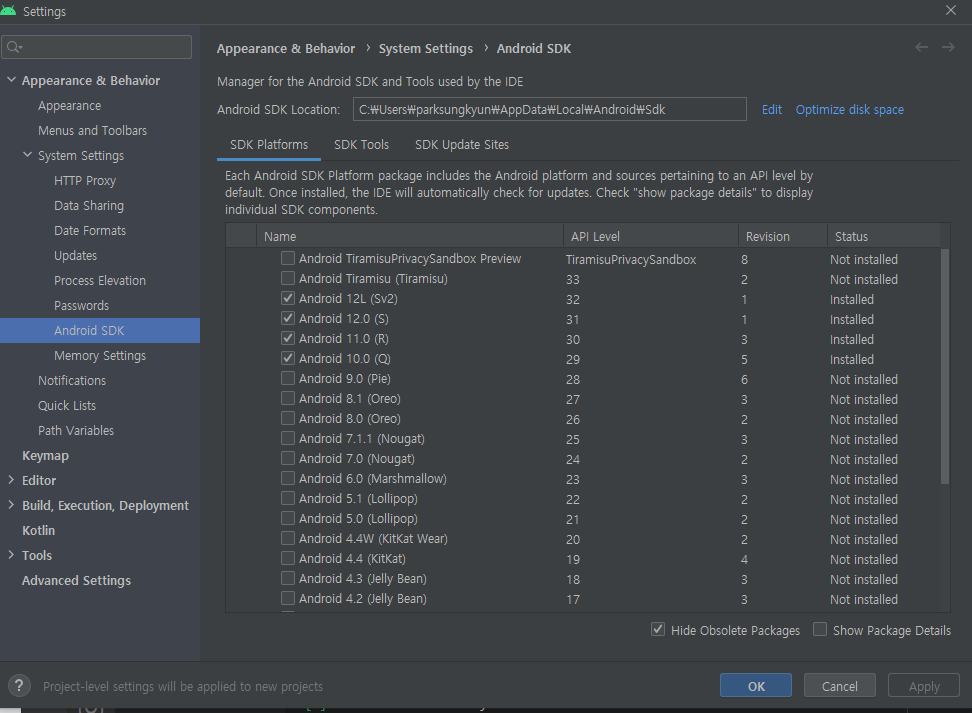The width and height of the screenshot is (972, 713).
Task: Check Android 4.2 (Jelly Bean) checkbox
Action: (288, 598)
